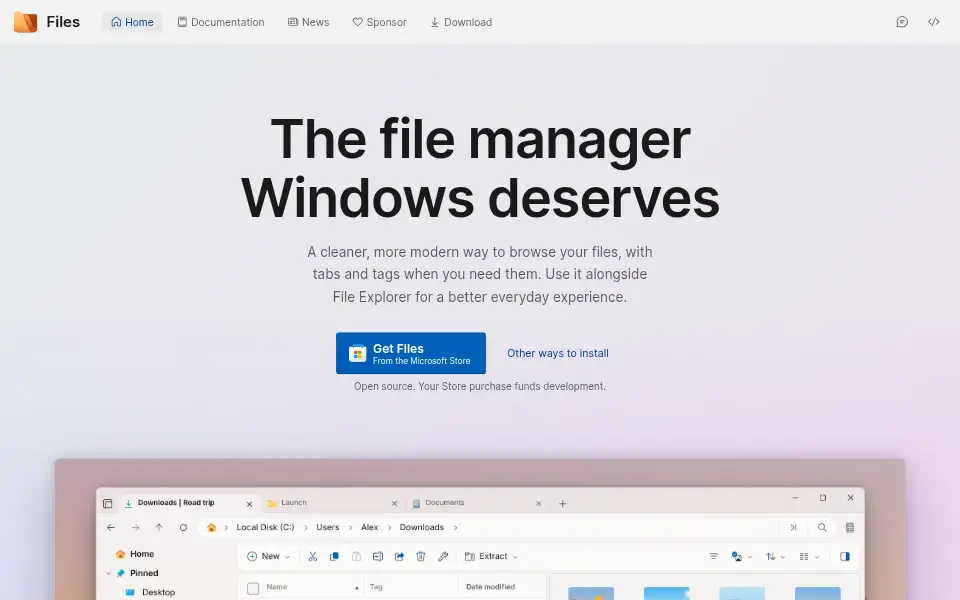Select Desktop in the Files sidebar
Screen dimensions: 960x600
click(x=159, y=592)
